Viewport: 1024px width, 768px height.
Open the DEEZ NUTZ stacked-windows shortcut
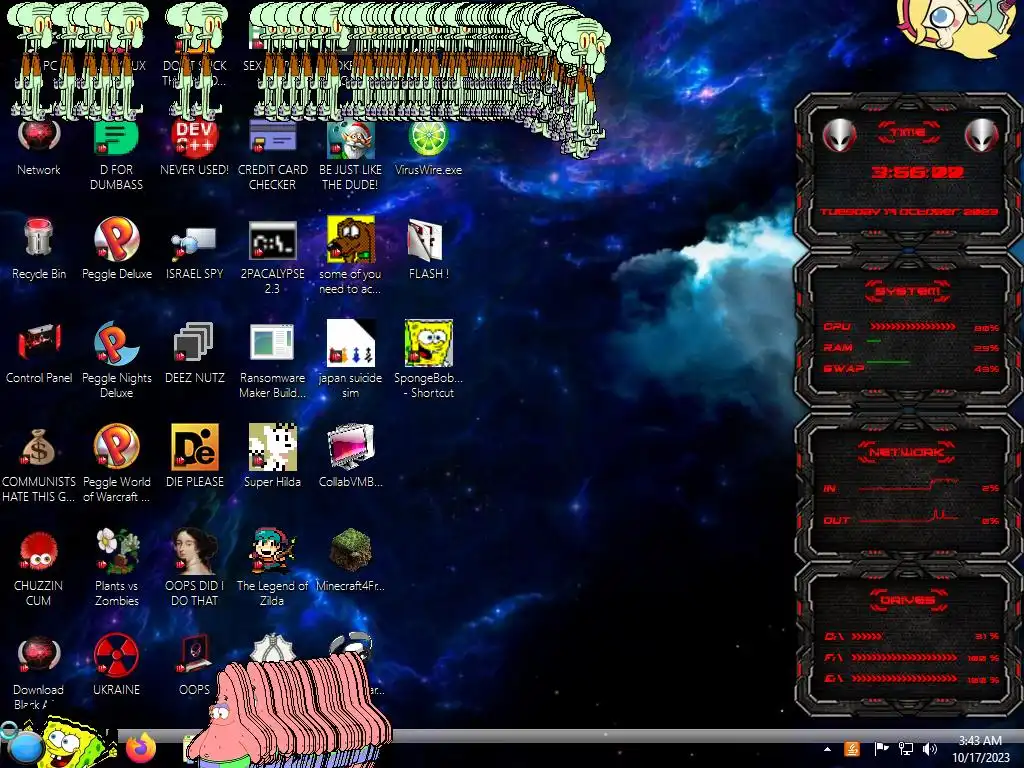click(x=194, y=353)
